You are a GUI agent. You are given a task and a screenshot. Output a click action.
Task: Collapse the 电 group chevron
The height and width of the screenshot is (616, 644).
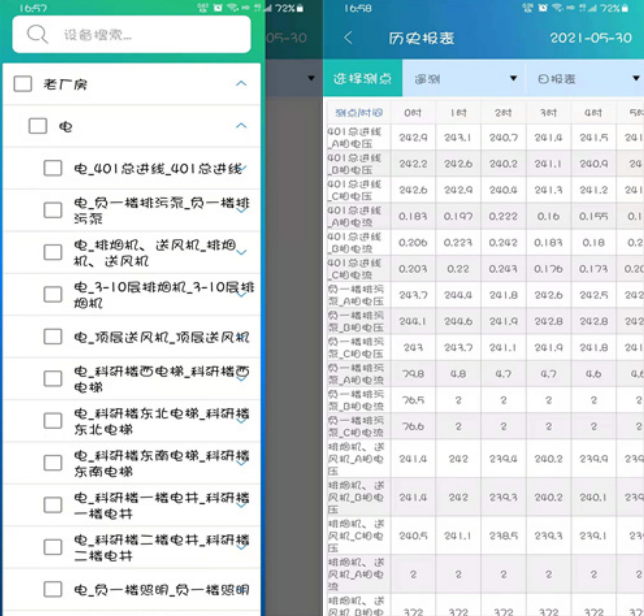241,126
